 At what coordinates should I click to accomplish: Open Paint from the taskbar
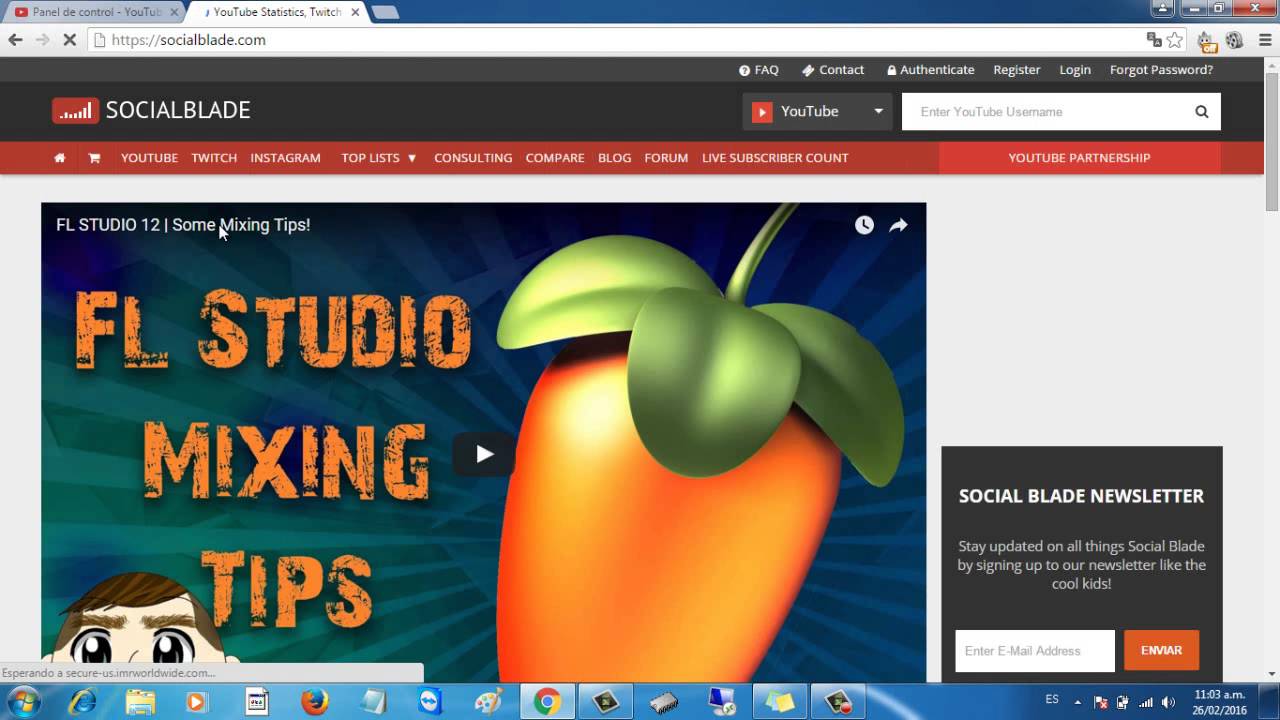(x=488, y=702)
